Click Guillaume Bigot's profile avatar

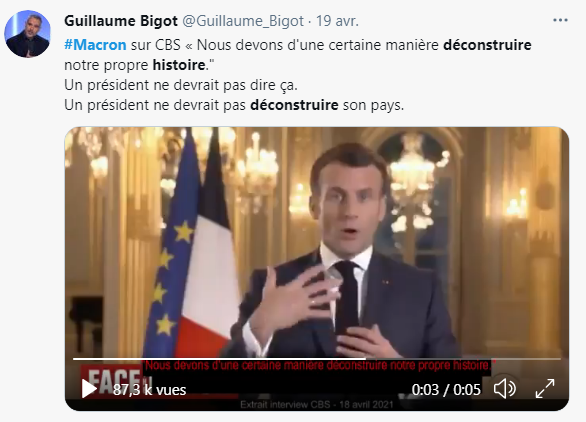[x=27, y=34]
